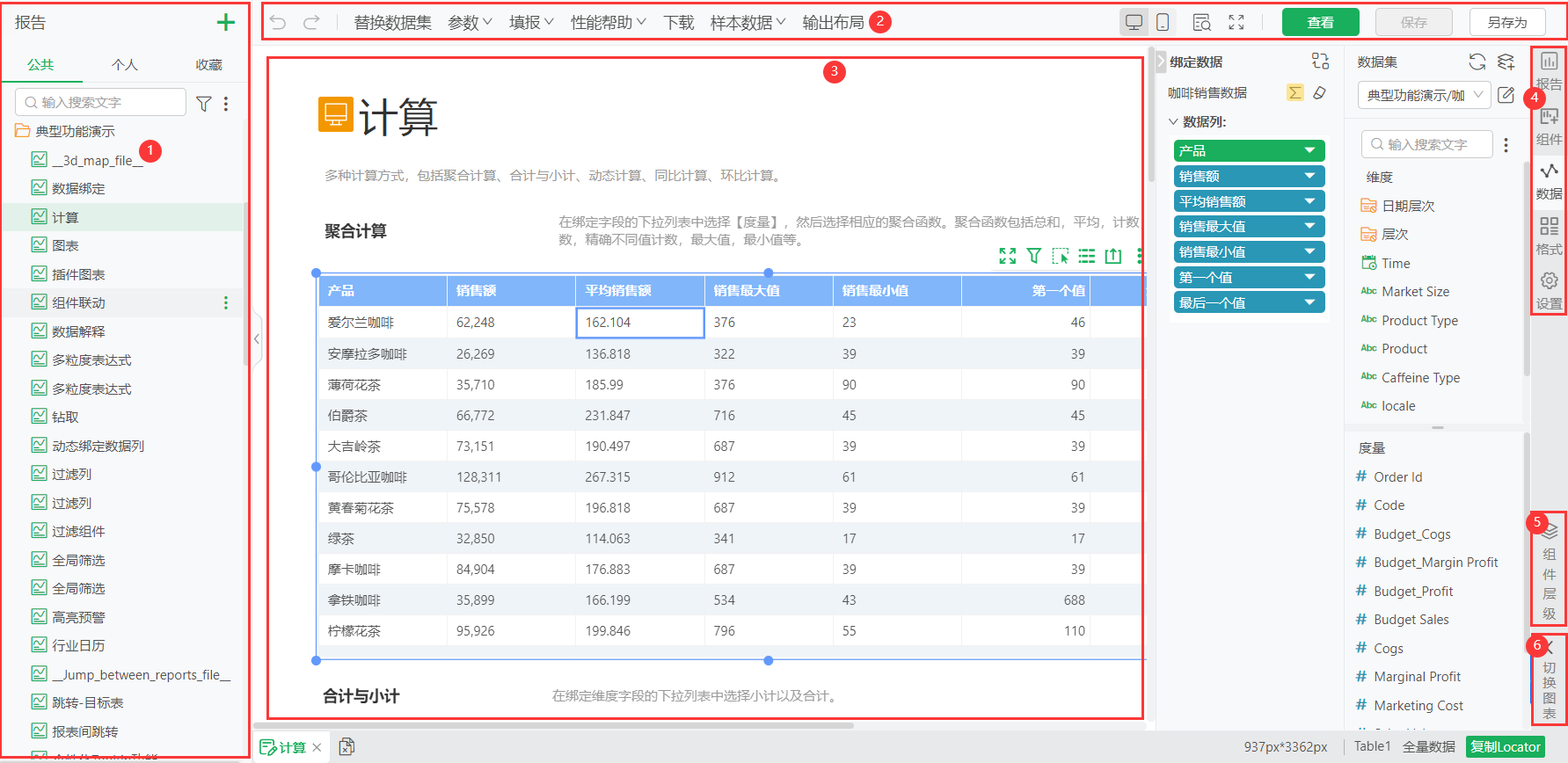Viewport: 1568px width, 763px height.
Task: Refresh the dataset with circular arrow icon
Action: pos(1477,62)
